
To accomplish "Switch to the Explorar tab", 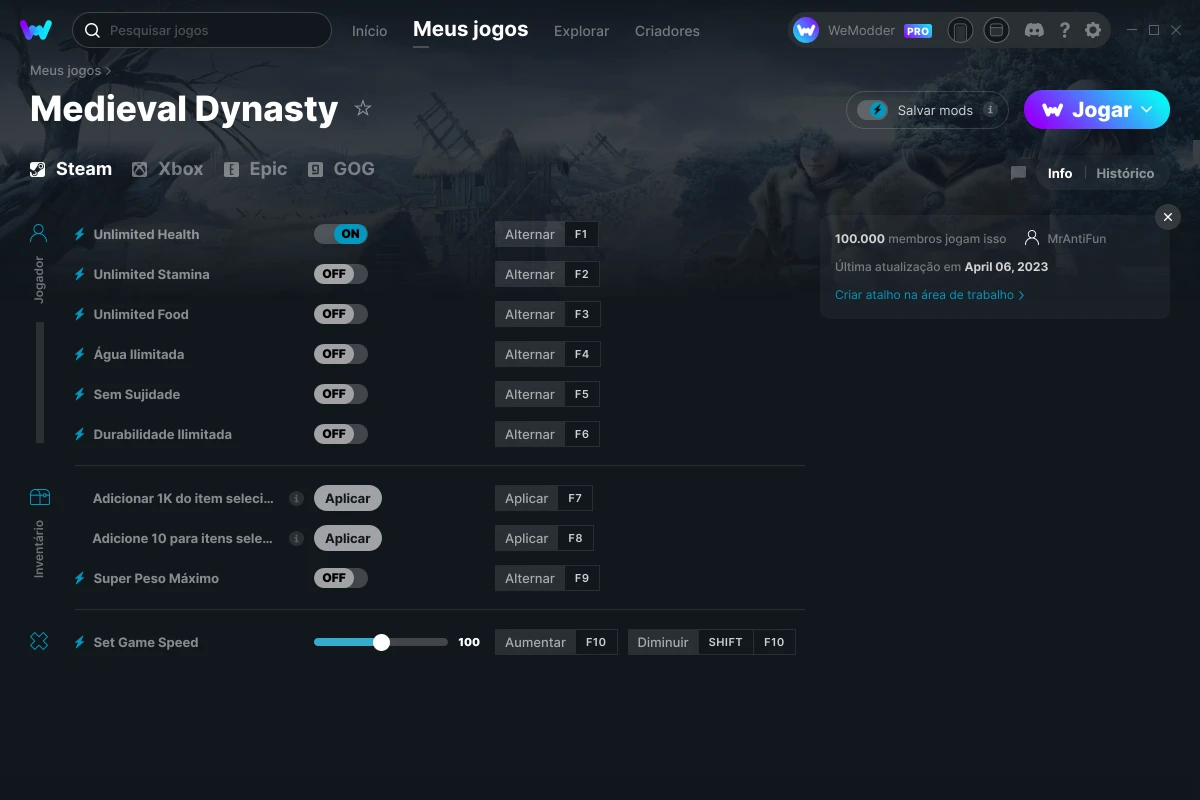I will pos(581,31).
